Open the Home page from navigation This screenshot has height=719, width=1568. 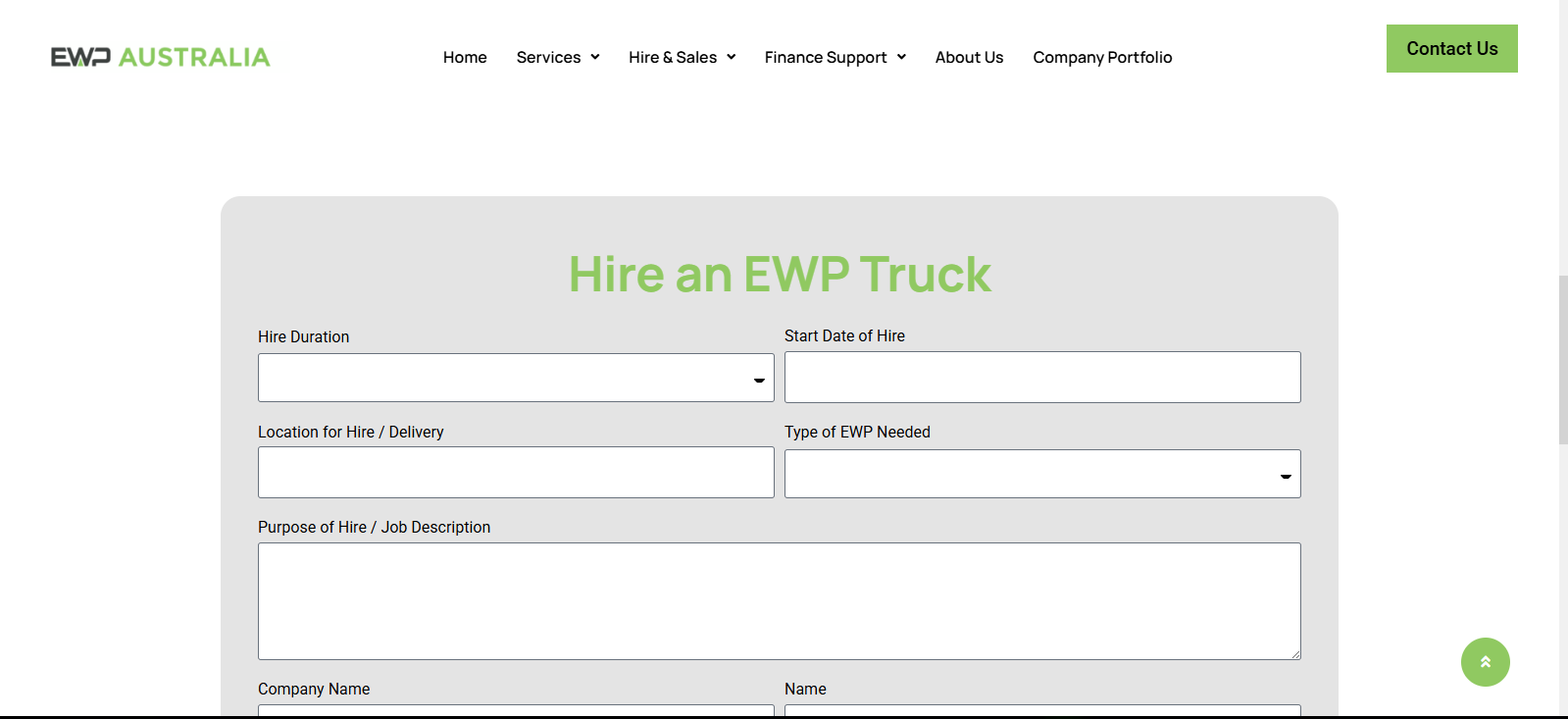(465, 57)
